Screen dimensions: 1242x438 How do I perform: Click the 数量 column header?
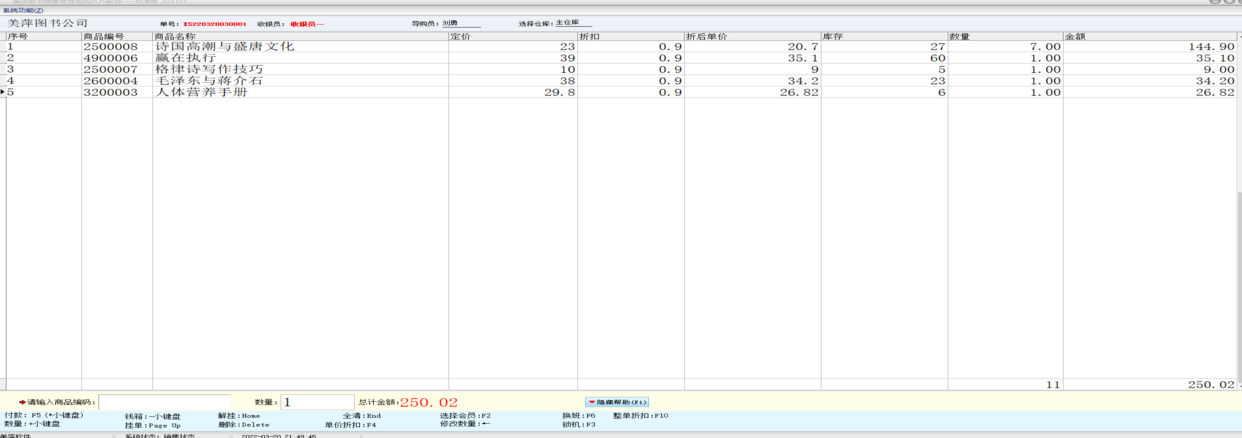1005,37
